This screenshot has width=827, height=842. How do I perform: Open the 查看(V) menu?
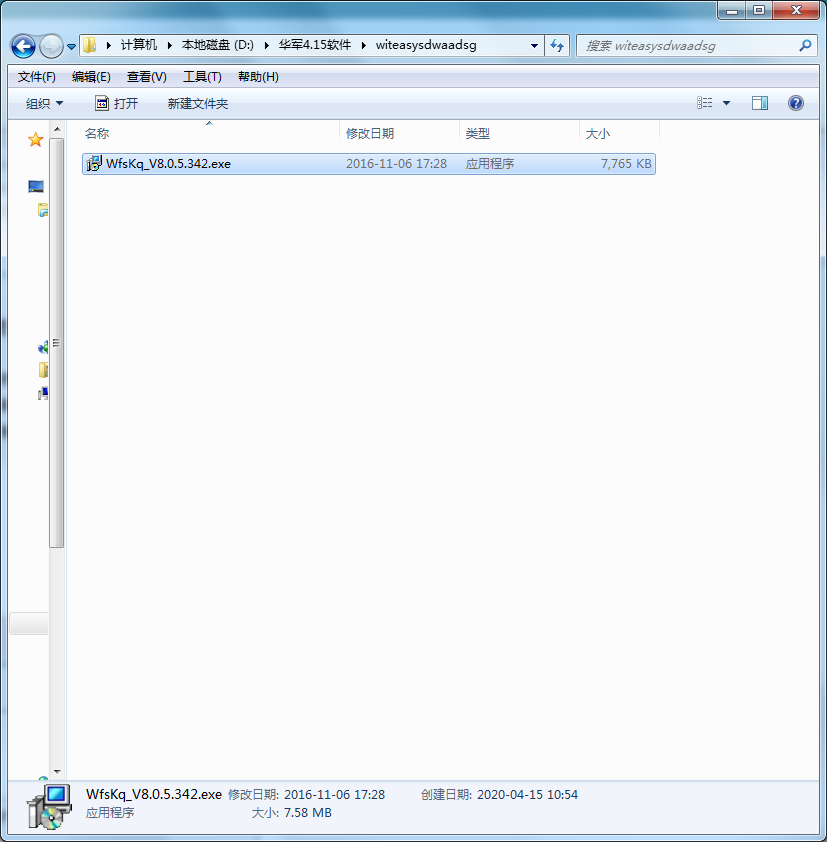tap(147, 77)
